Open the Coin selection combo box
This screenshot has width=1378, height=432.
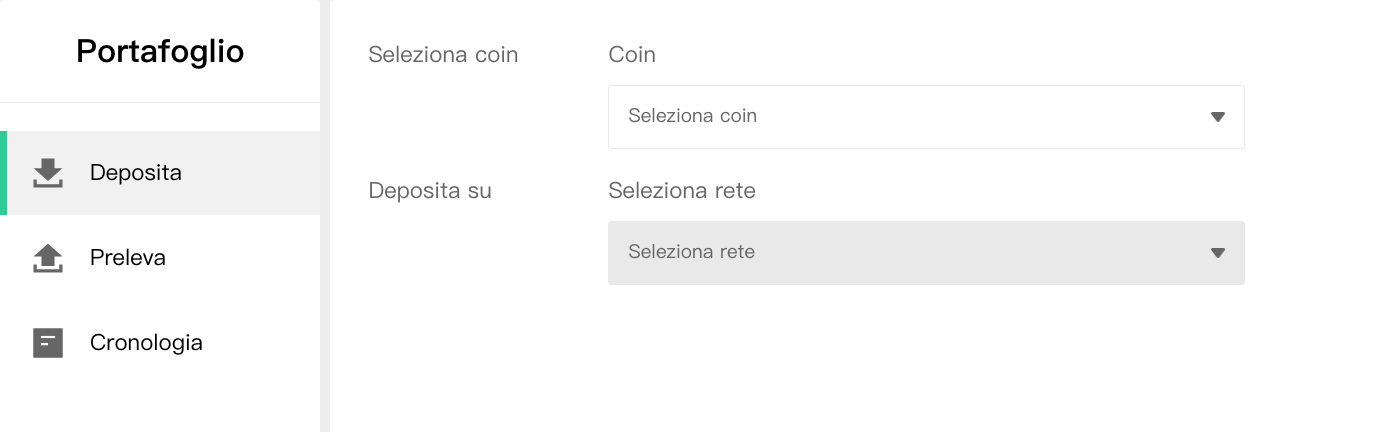click(926, 117)
